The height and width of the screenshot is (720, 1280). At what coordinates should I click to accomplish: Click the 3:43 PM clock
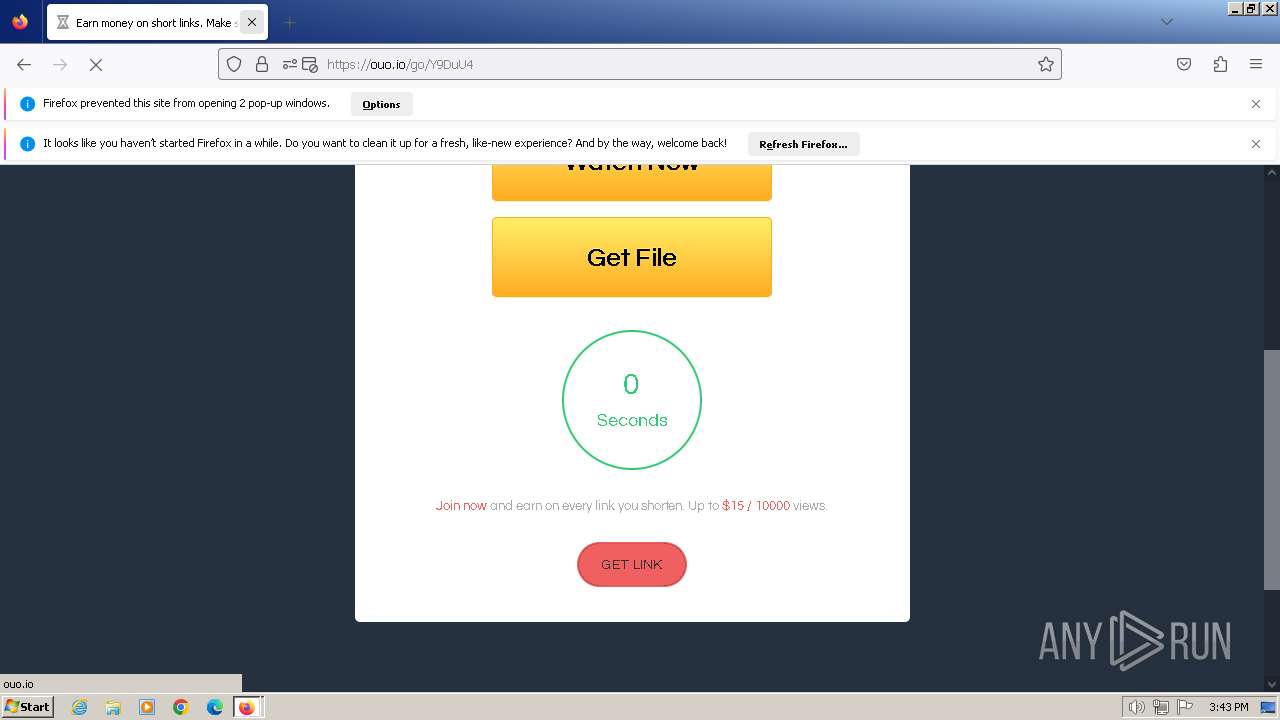(1228, 707)
